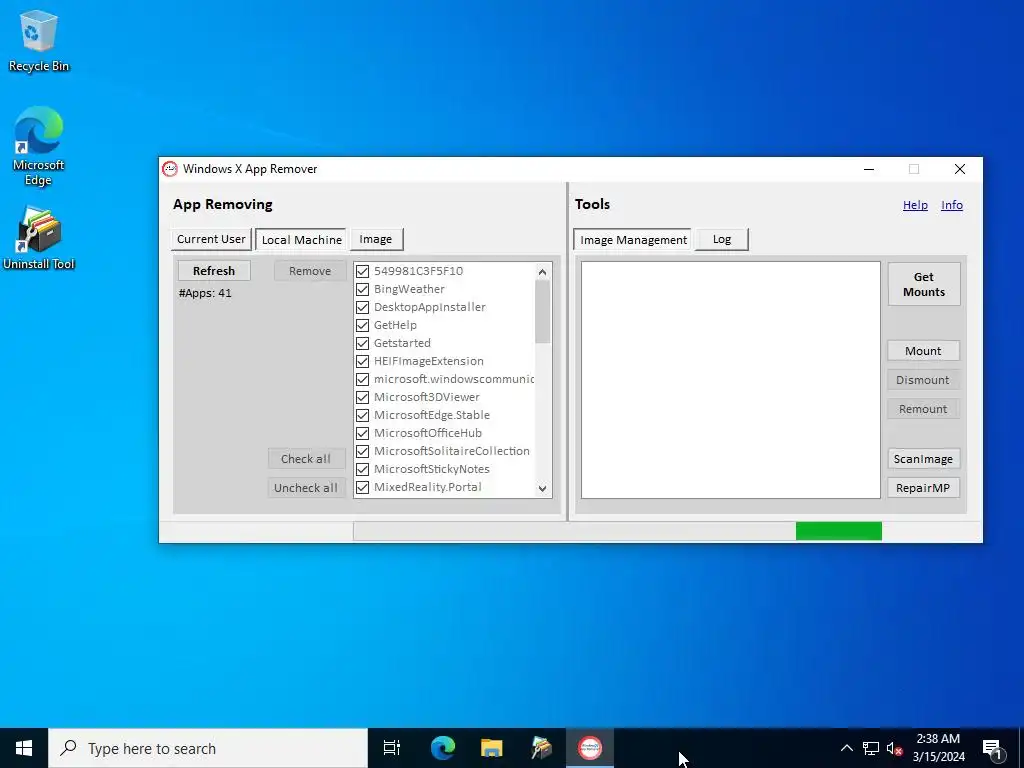Open the Help link

pyautogui.click(x=915, y=205)
